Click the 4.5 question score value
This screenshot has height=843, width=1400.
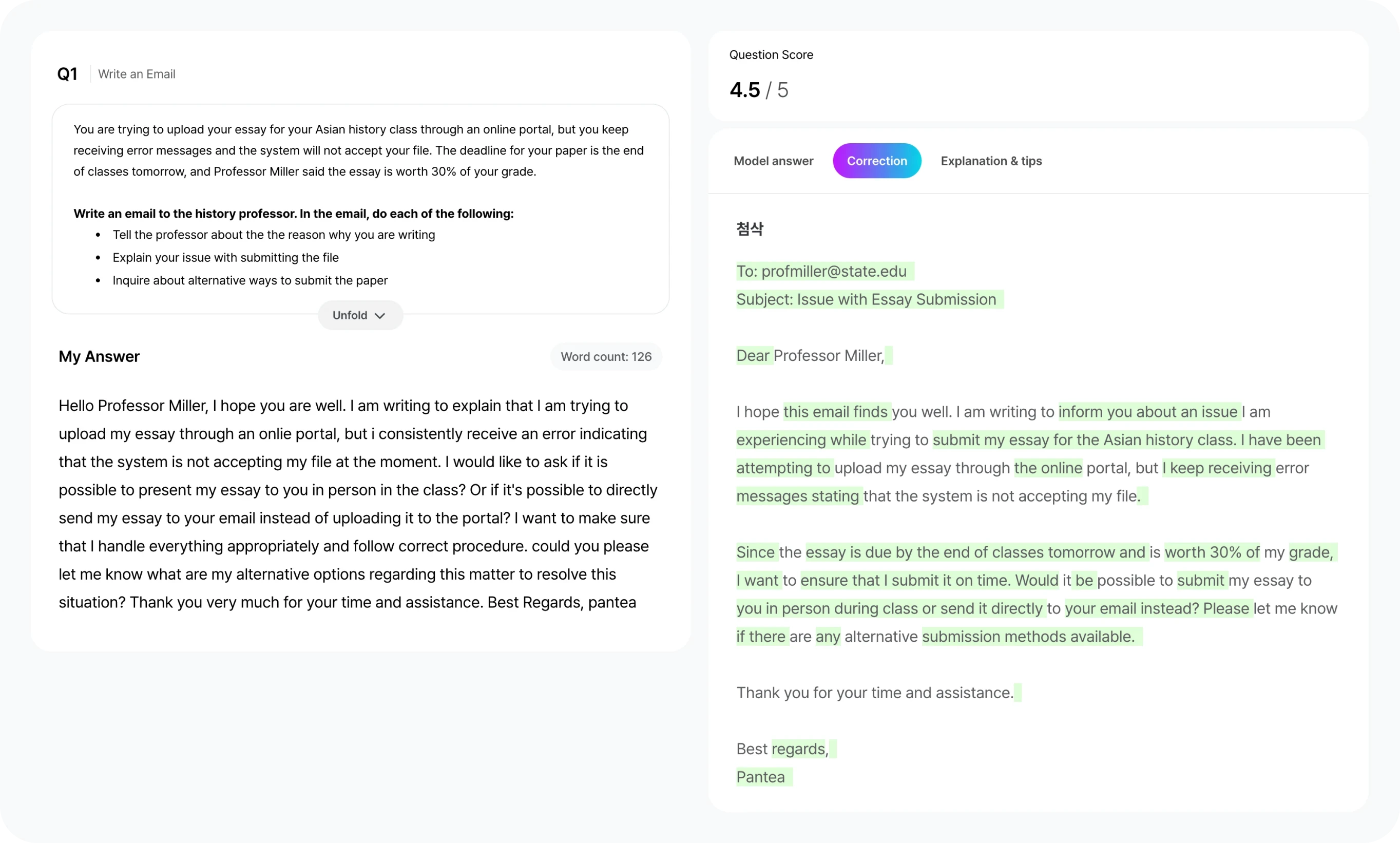(744, 90)
